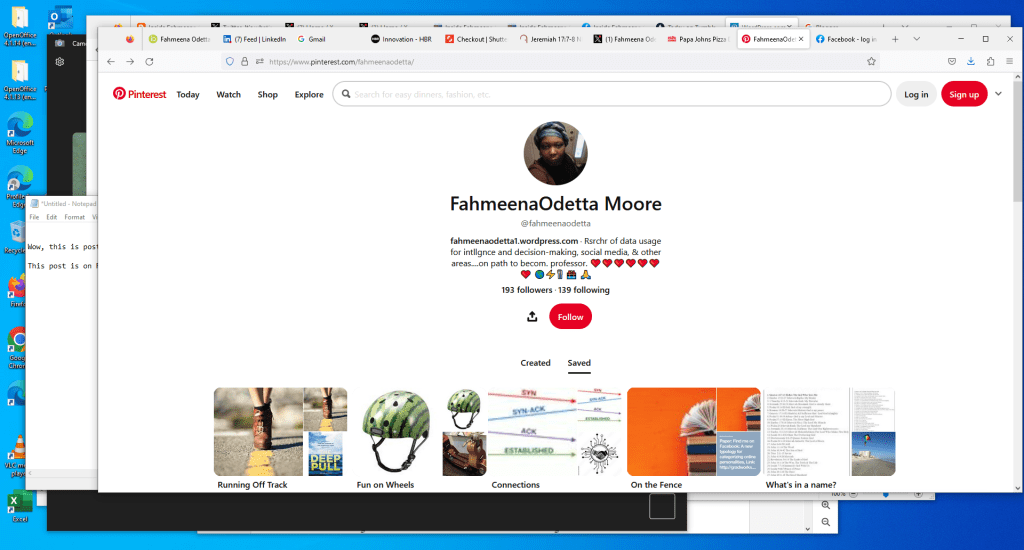Open the Running Off Track board
The width and height of the screenshot is (1024, 550).
pyautogui.click(x=281, y=438)
